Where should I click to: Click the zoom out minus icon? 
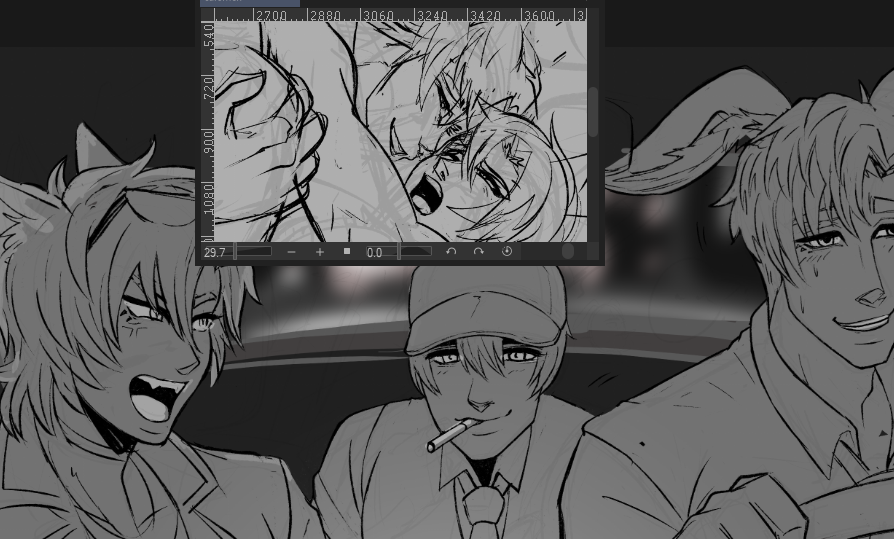tap(291, 252)
